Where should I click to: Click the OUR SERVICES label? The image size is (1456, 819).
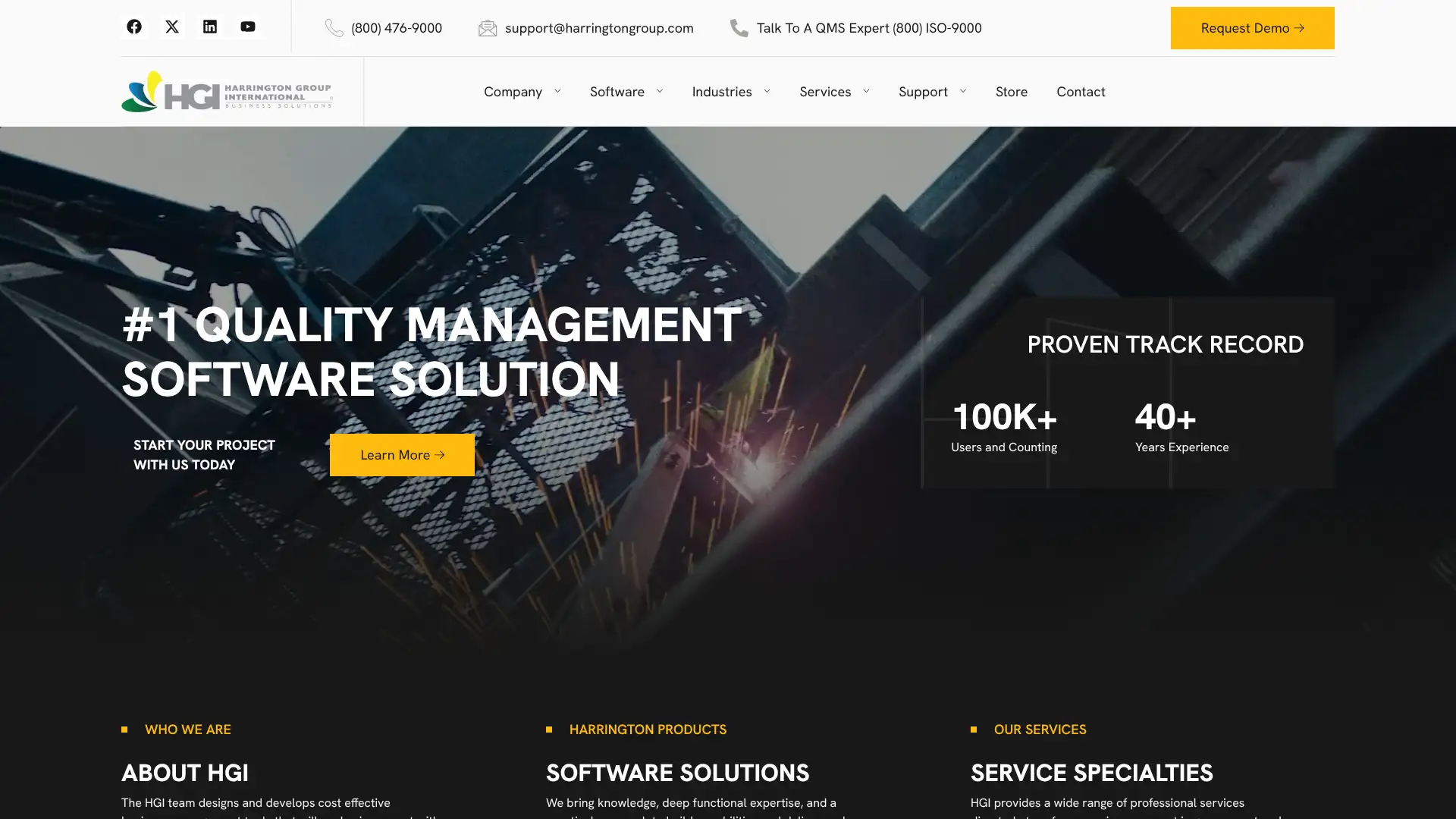[x=1040, y=730]
